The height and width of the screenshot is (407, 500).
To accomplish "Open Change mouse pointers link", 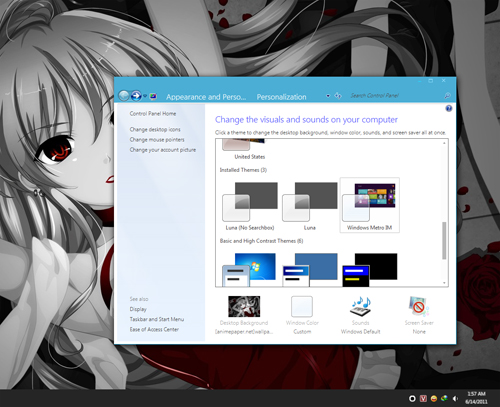I will coord(157,140).
